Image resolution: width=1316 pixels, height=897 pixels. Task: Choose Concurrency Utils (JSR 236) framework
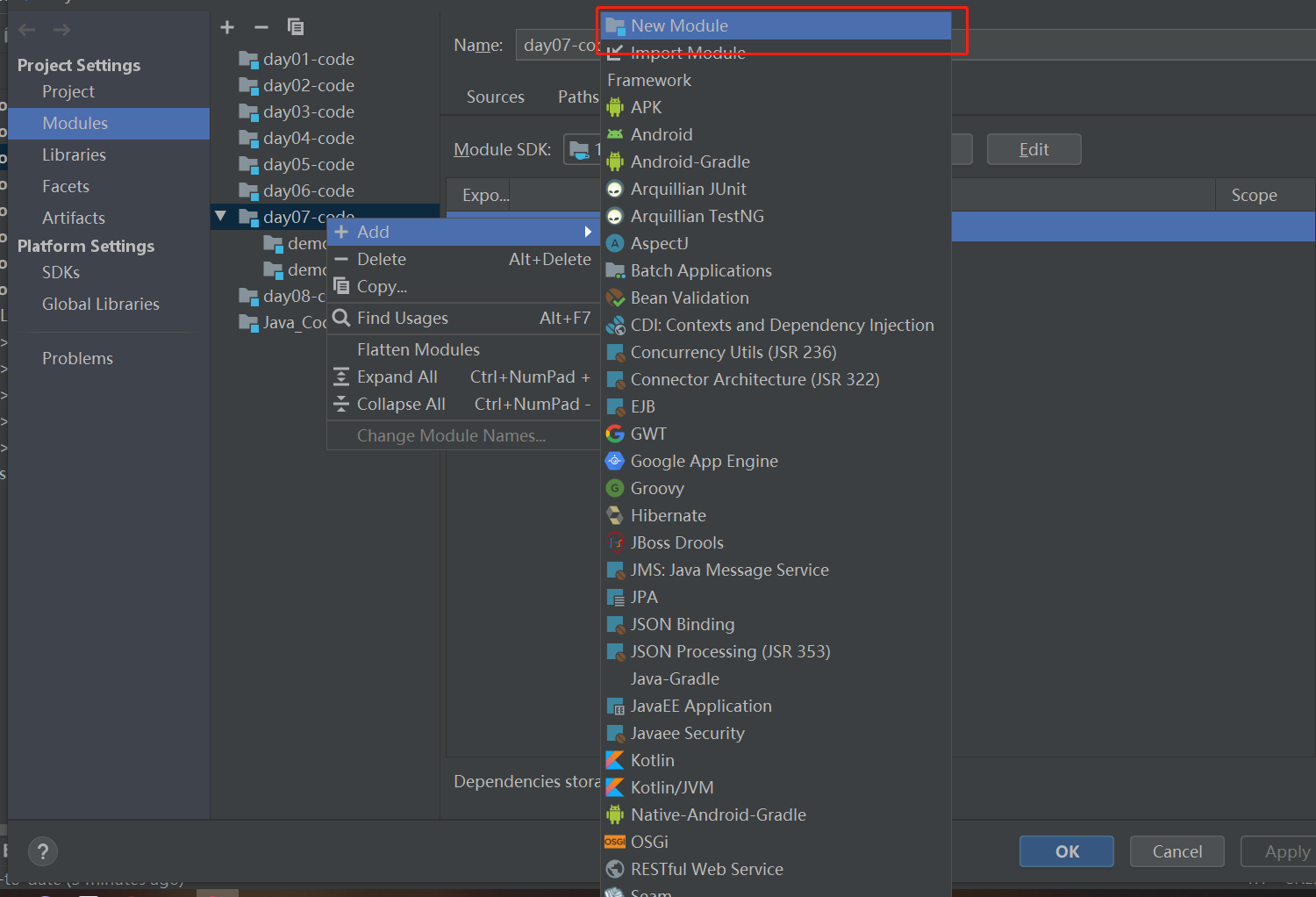tap(776, 352)
